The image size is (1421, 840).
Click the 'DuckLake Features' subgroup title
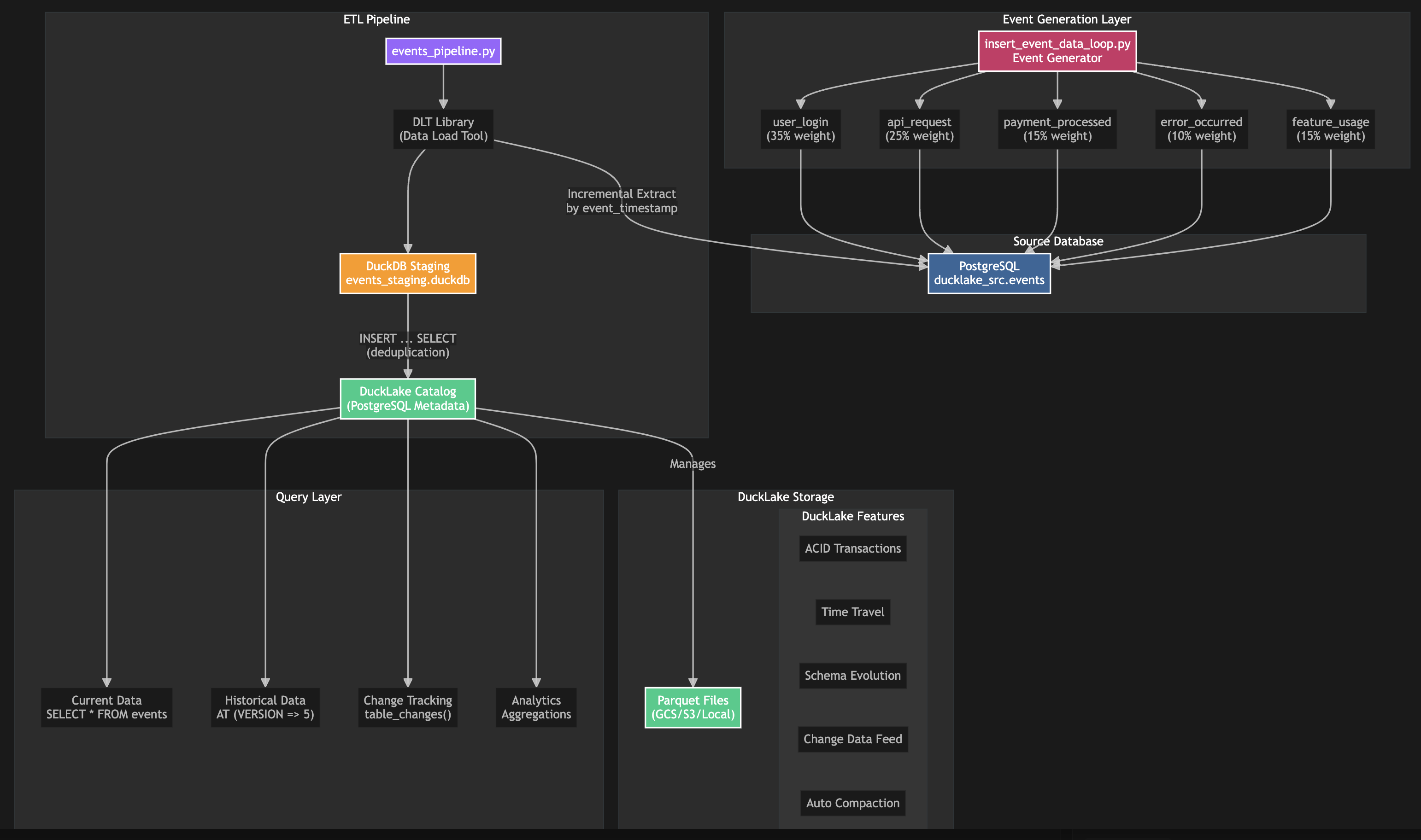coord(852,516)
